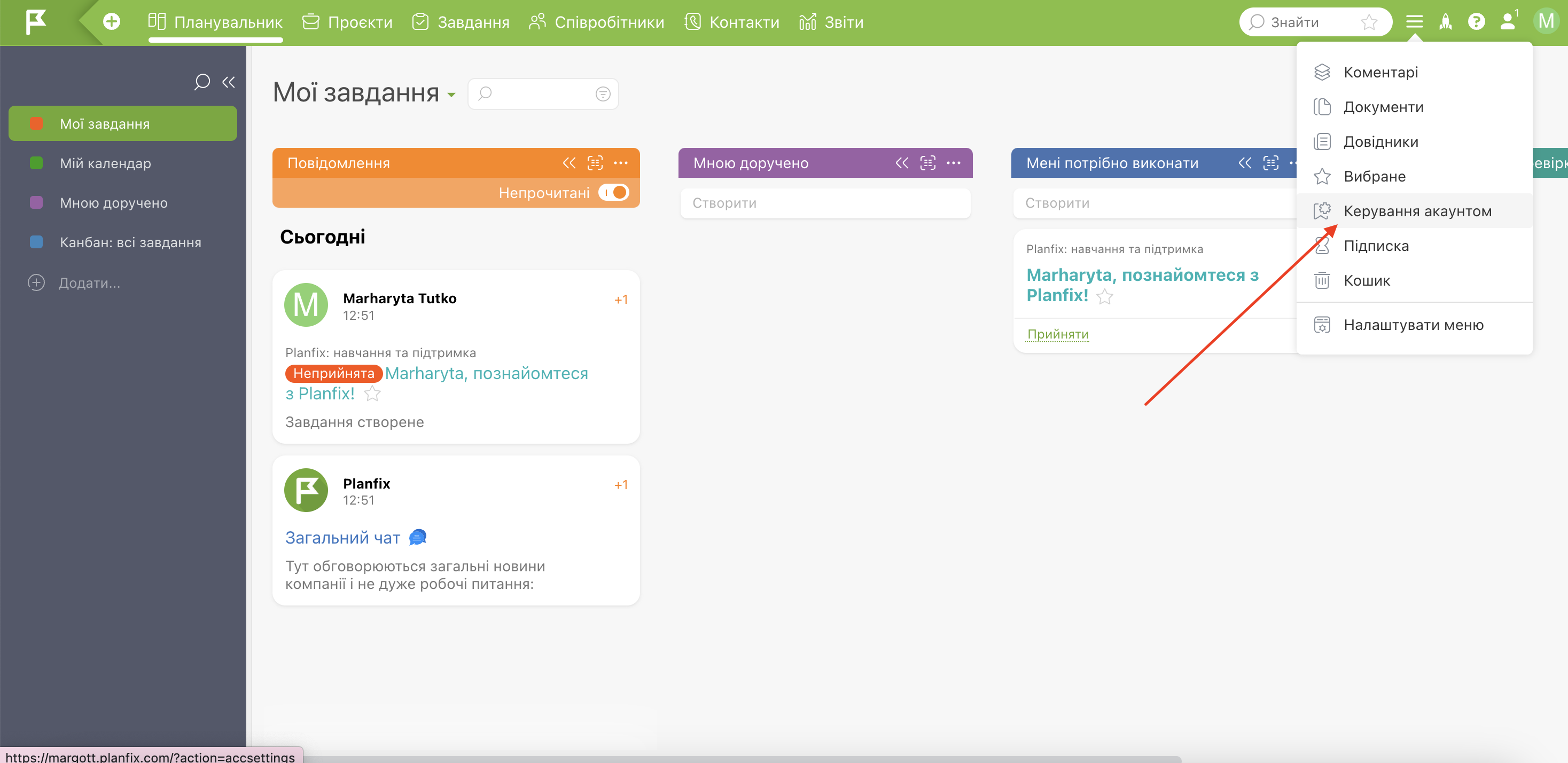1568x763 pixels.
Task: Open Вибране from the menu
Action: 1414,176
